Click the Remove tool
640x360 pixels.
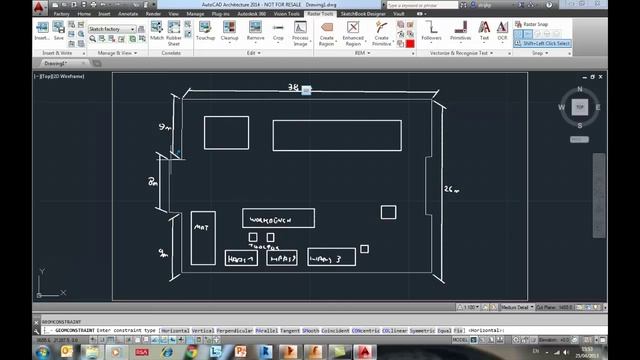click(256, 32)
